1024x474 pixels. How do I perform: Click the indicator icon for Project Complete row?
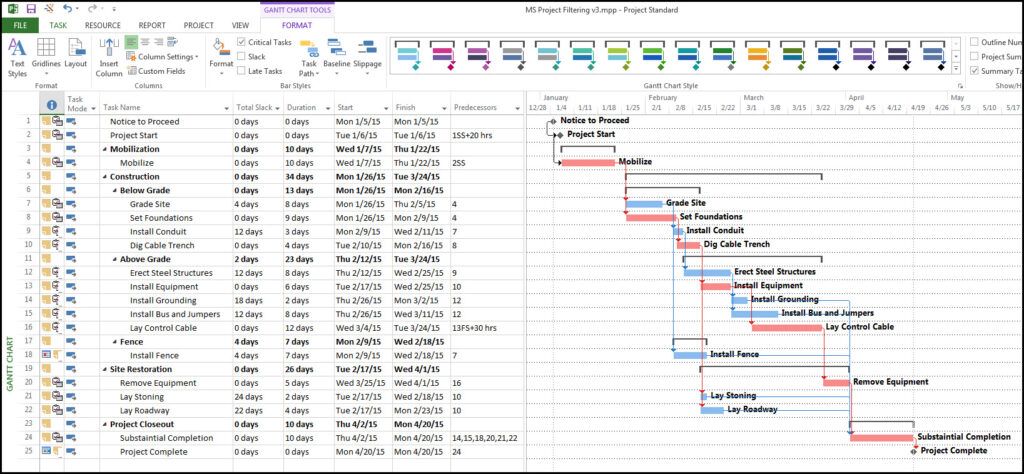tap(46, 451)
